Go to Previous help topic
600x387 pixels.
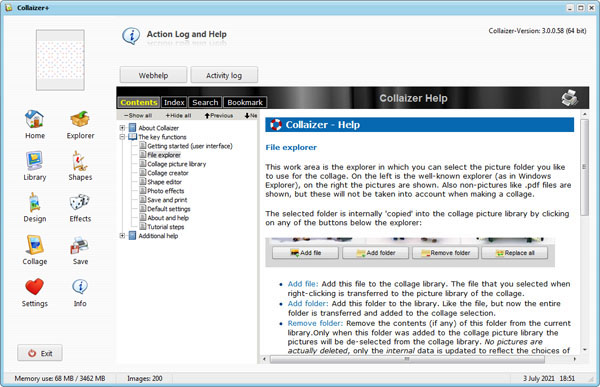pyautogui.click(x=219, y=115)
